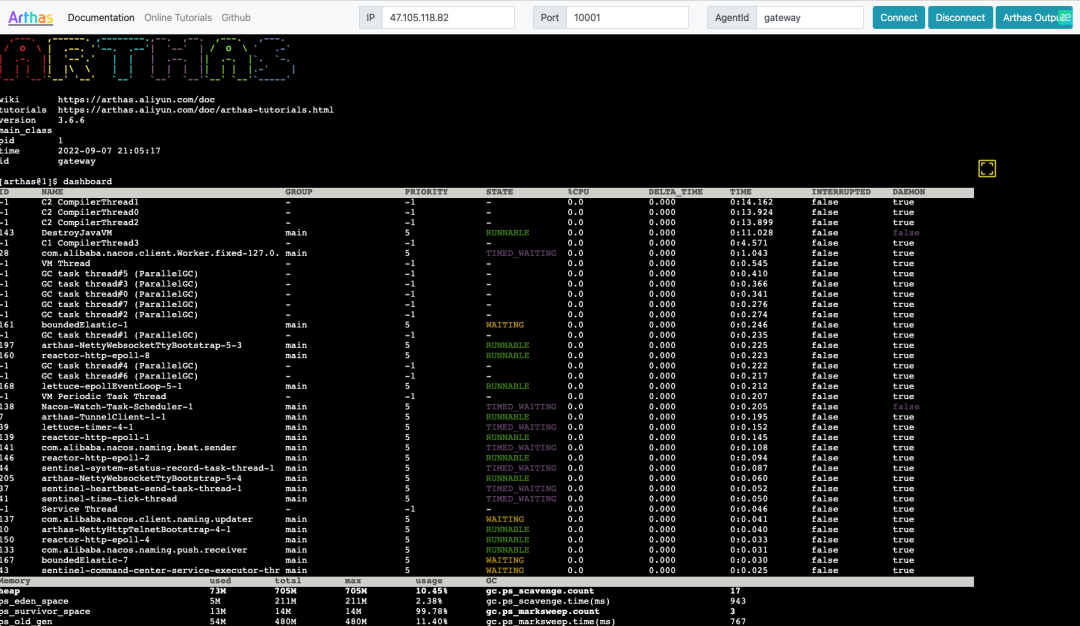Open the Documentation link
Viewport: 1080px width, 626px height.
(x=101, y=18)
